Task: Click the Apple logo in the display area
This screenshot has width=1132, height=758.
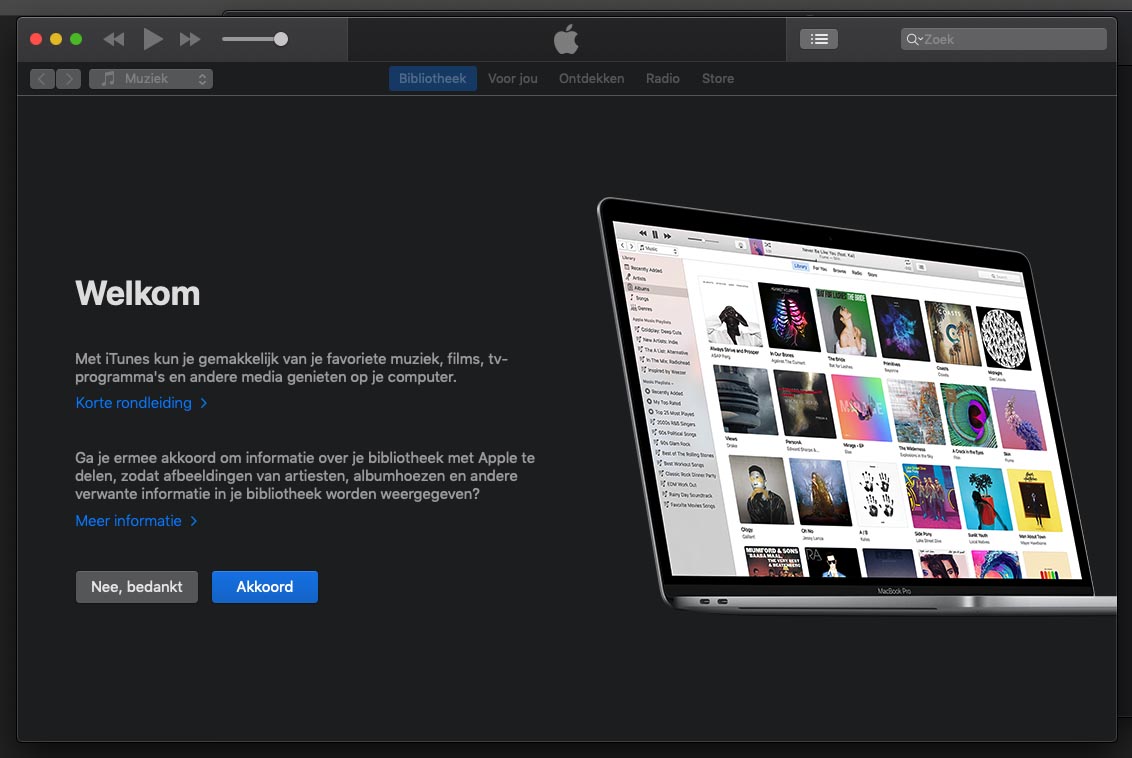Action: (566, 39)
